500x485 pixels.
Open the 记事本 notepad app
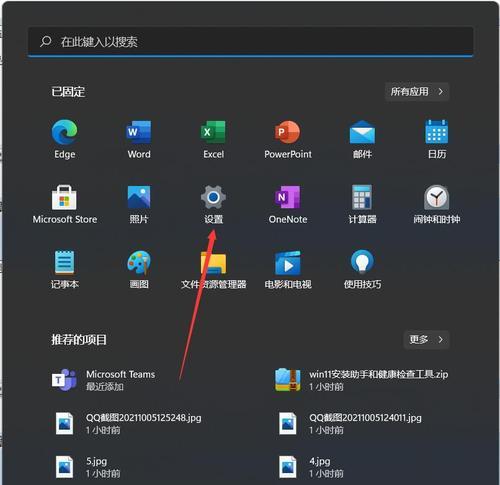point(64,262)
